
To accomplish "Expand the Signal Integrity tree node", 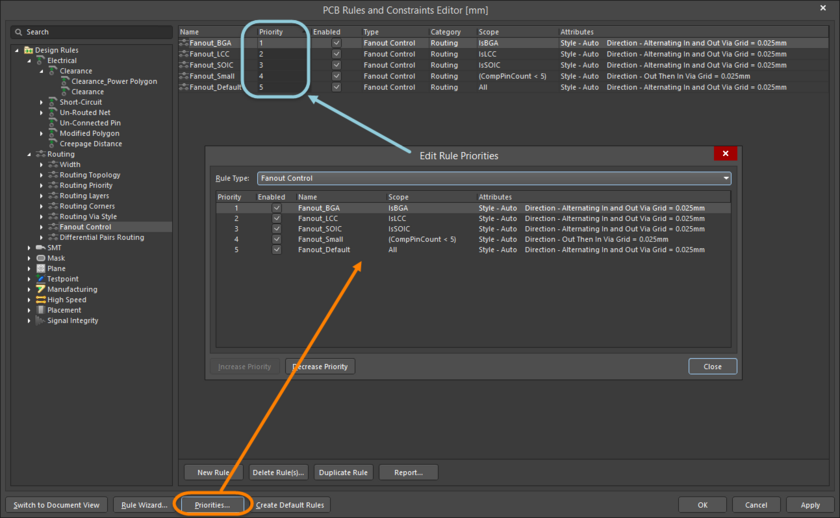I will coord(29,320).
